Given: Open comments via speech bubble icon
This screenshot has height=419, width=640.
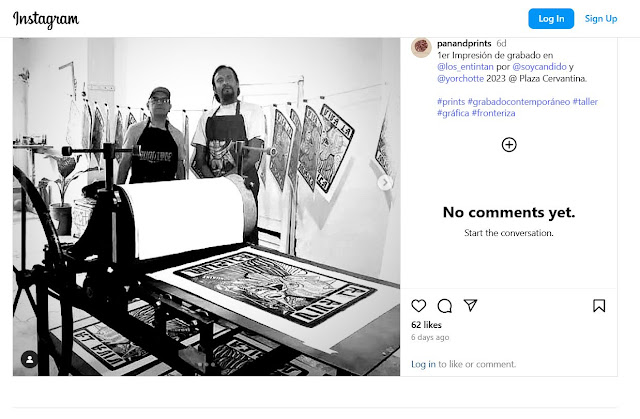Looking at the screenshot, I should pyautogui.click(x=444, y=306).
